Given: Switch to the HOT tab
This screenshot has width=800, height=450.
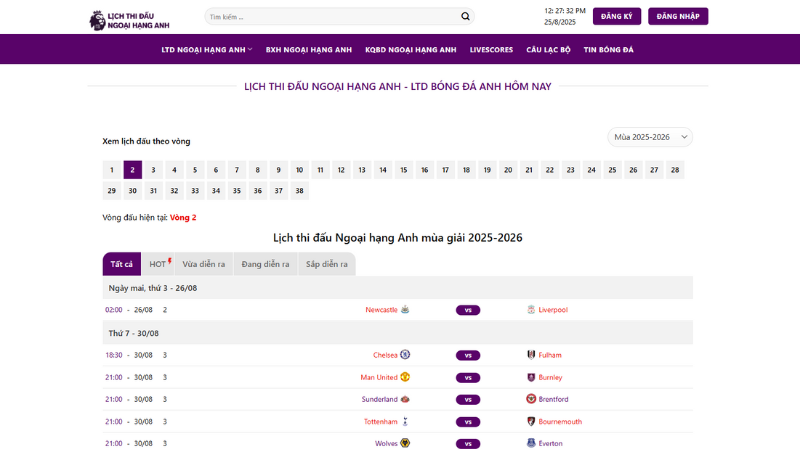Looking at the screenshot, I should pyautogui.click(x=160, y=264).
